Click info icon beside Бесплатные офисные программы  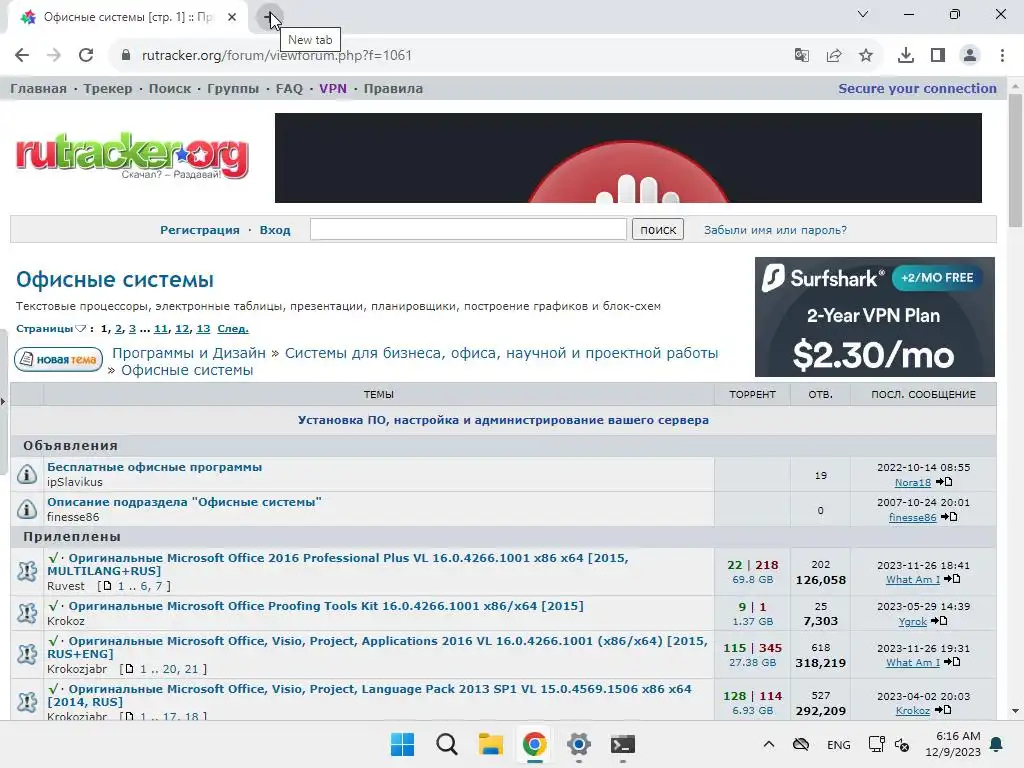(x=27, y=474)
